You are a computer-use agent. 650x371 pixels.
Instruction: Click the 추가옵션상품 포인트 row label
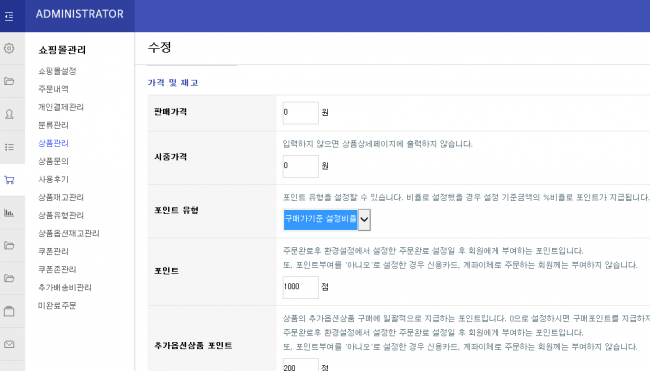coord(193,345)
